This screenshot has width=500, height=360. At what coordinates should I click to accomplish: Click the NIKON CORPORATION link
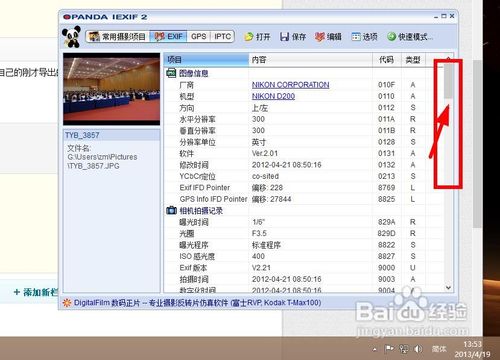[x=290, y=85]
